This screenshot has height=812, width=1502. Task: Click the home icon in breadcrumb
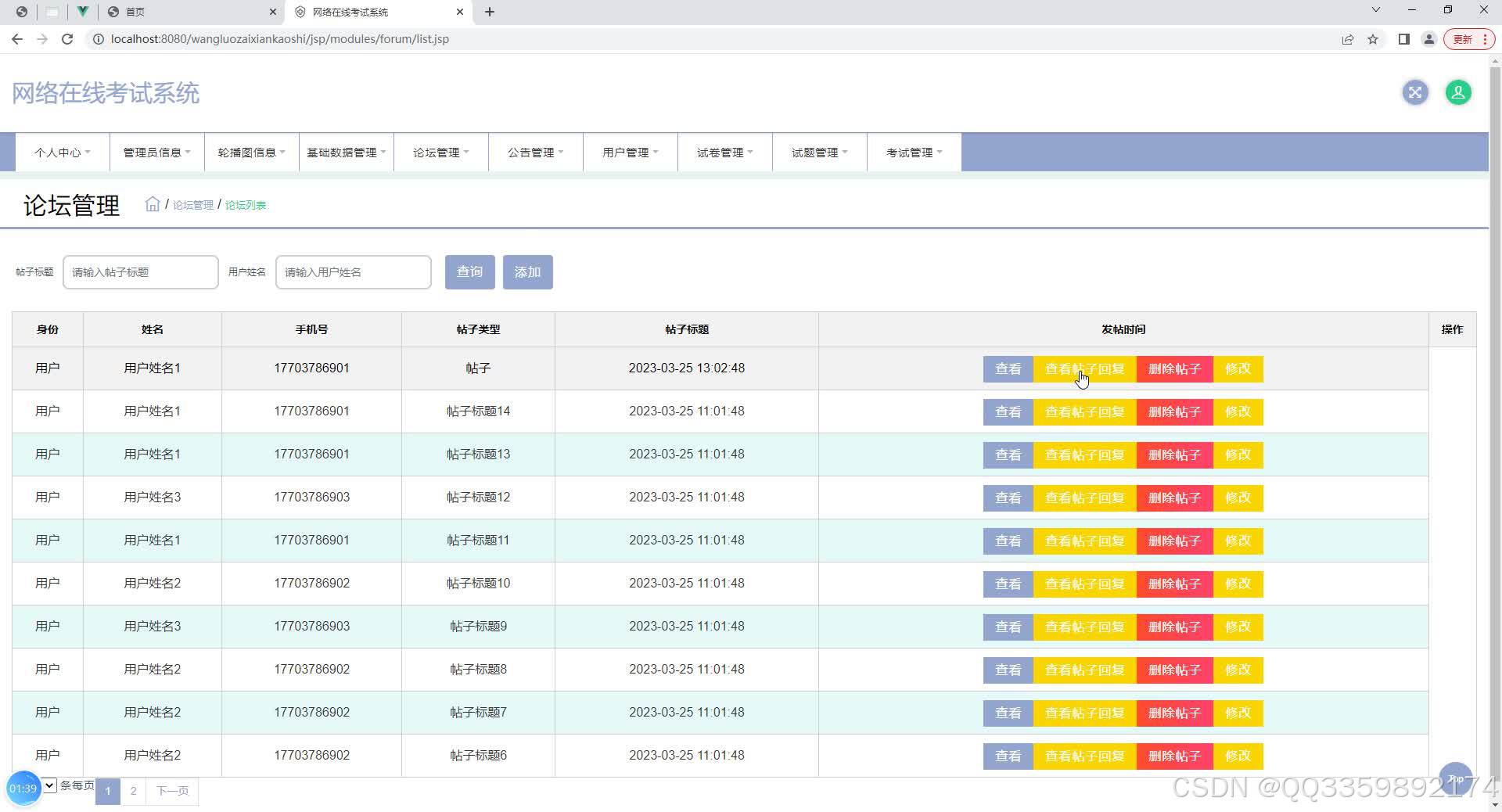153,204
